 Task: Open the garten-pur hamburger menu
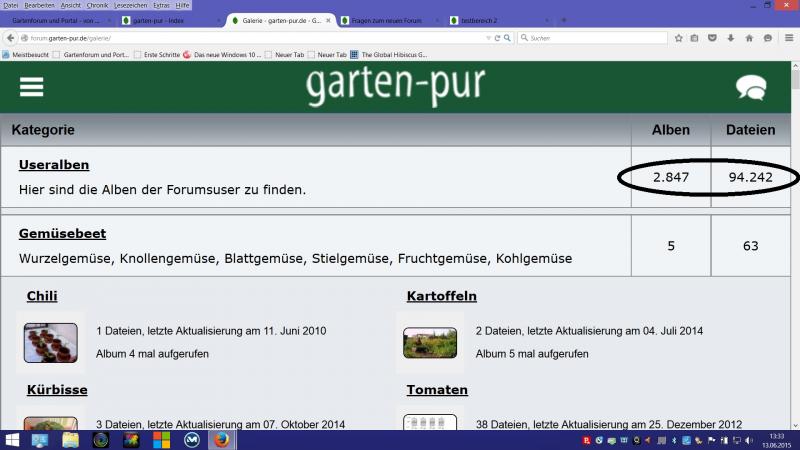(x=31, y=87)
